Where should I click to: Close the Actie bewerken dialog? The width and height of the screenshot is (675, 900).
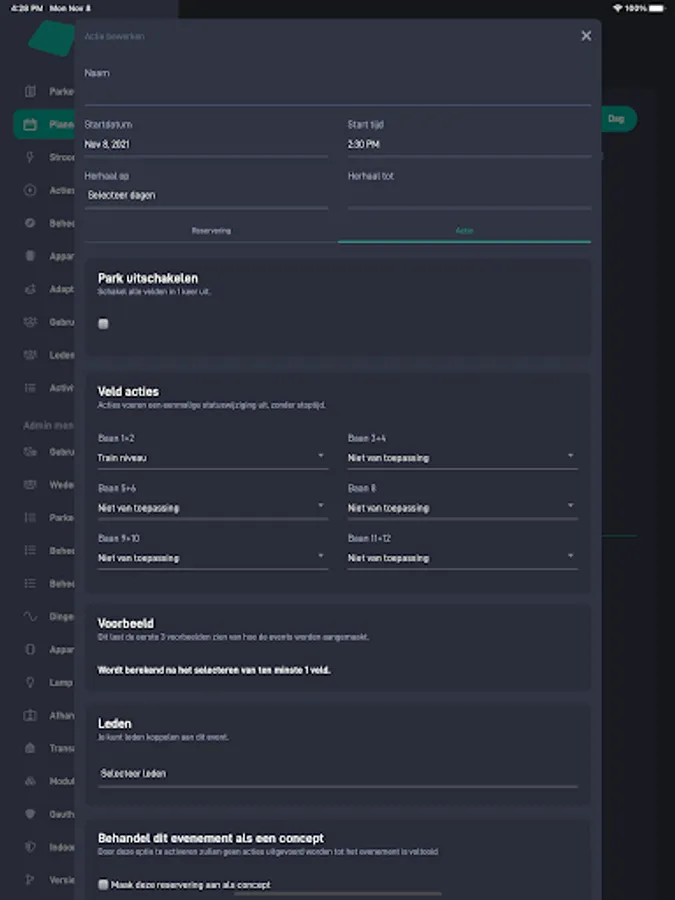tap(586, 36)
